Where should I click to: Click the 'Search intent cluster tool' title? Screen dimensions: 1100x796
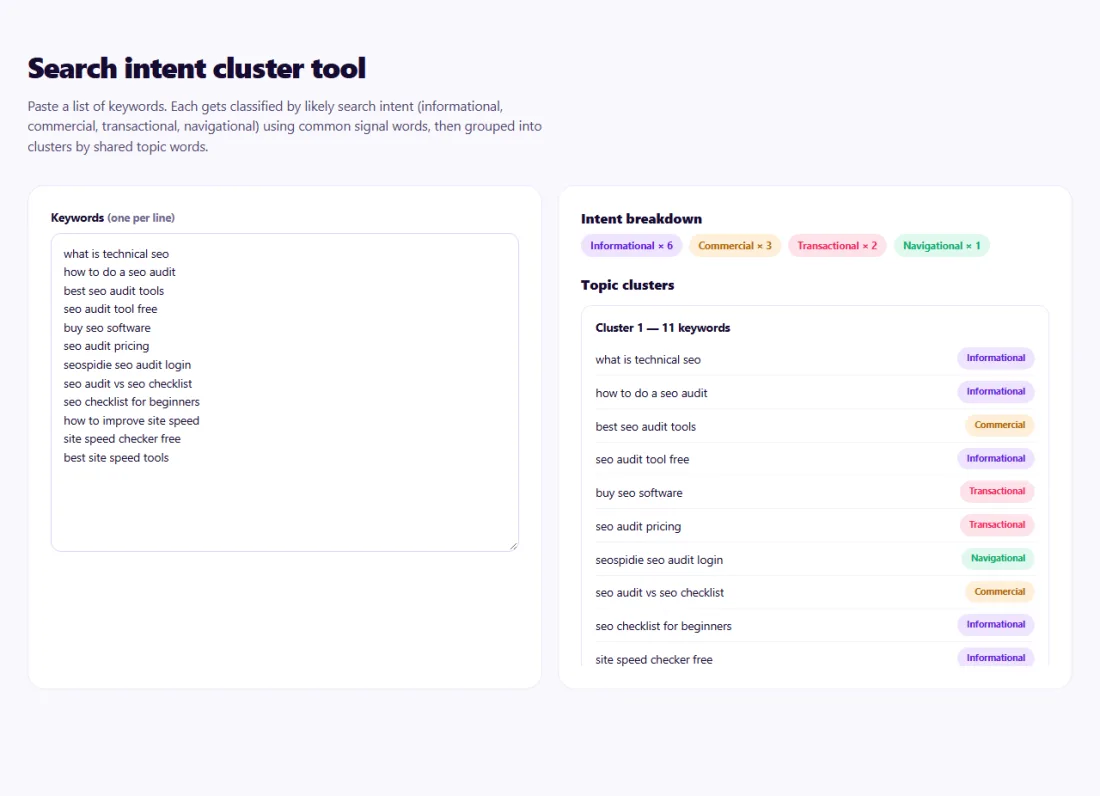pyautogui.click(x=196, y=68)
